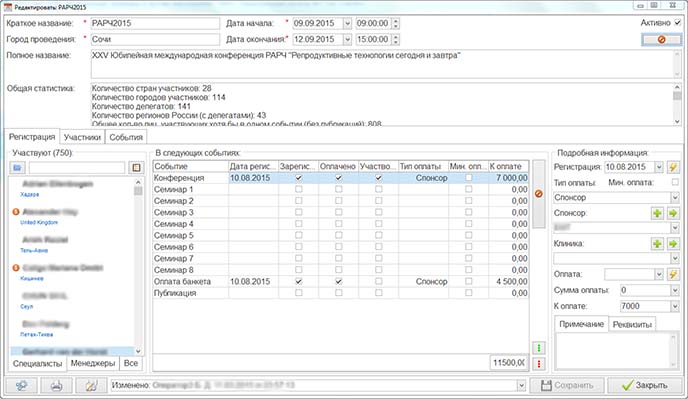Open the Оплата dropdown

tap(659, 274)
